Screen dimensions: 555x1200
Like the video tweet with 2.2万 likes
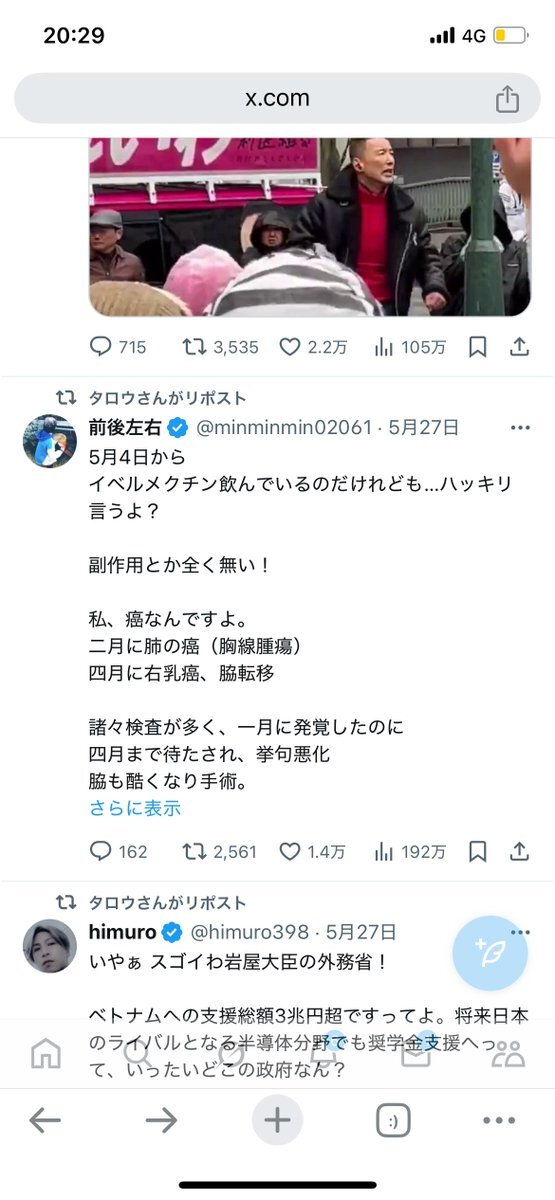[290, 347]
